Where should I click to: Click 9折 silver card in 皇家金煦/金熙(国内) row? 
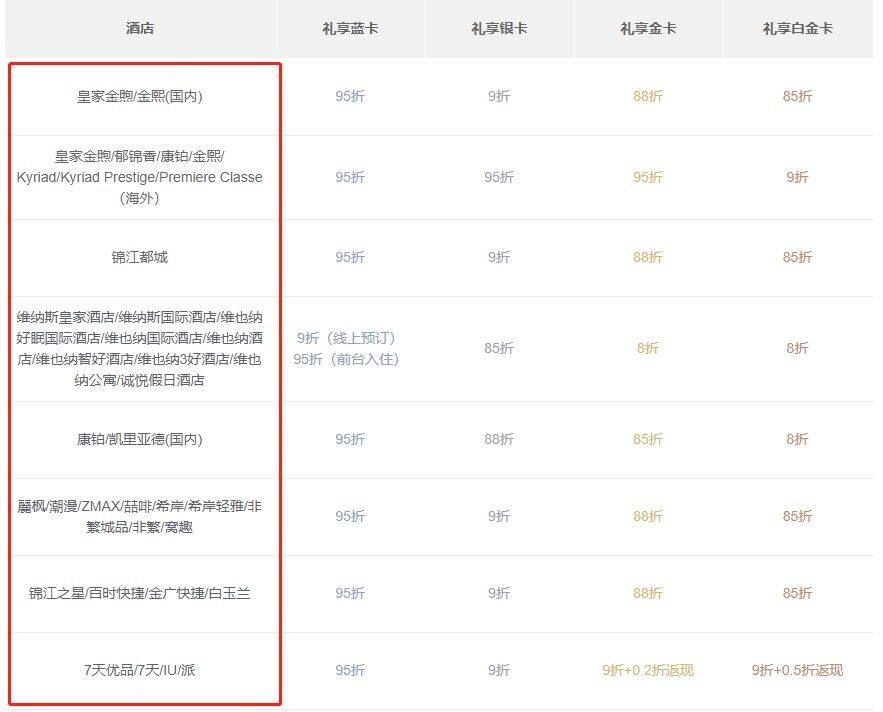click(x=499, y=96)
